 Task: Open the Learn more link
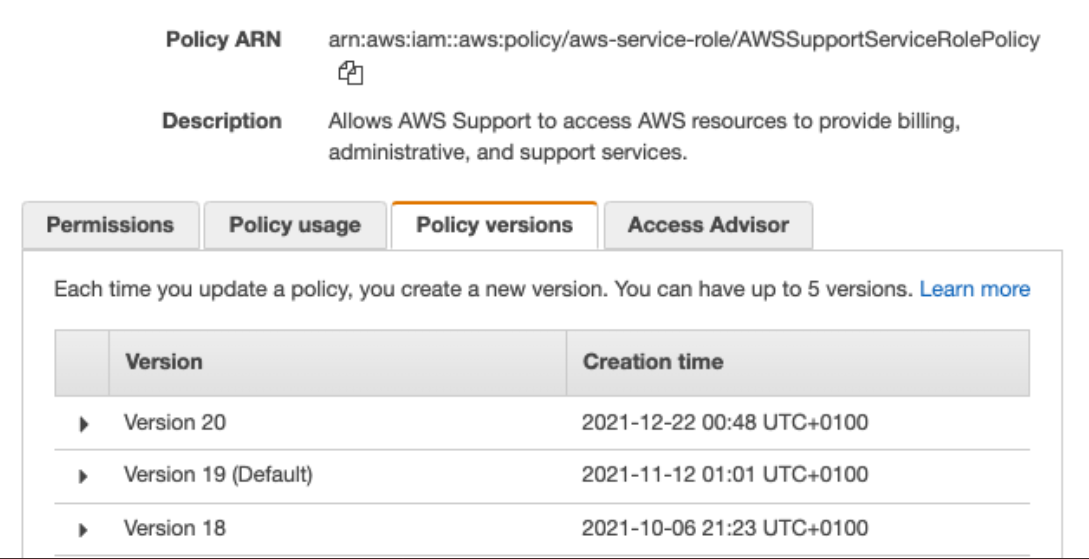pyautogui.click(x=974, y=289)
